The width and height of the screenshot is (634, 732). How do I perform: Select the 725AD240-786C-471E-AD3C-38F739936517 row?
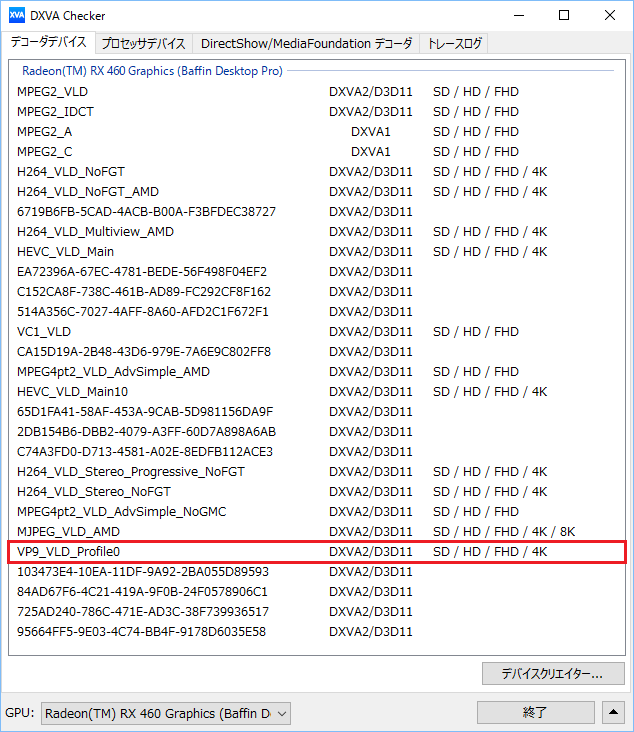[317, 612]
